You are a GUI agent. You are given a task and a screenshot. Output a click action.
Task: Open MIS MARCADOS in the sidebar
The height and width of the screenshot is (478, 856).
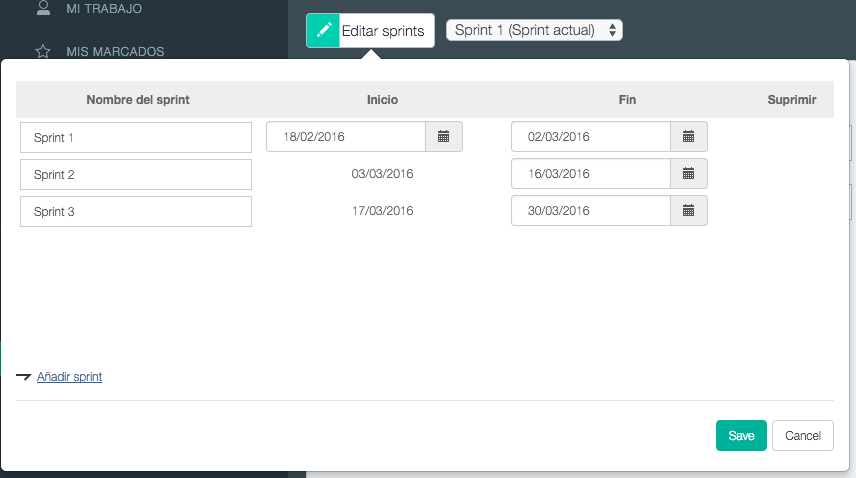coord(115,52)
